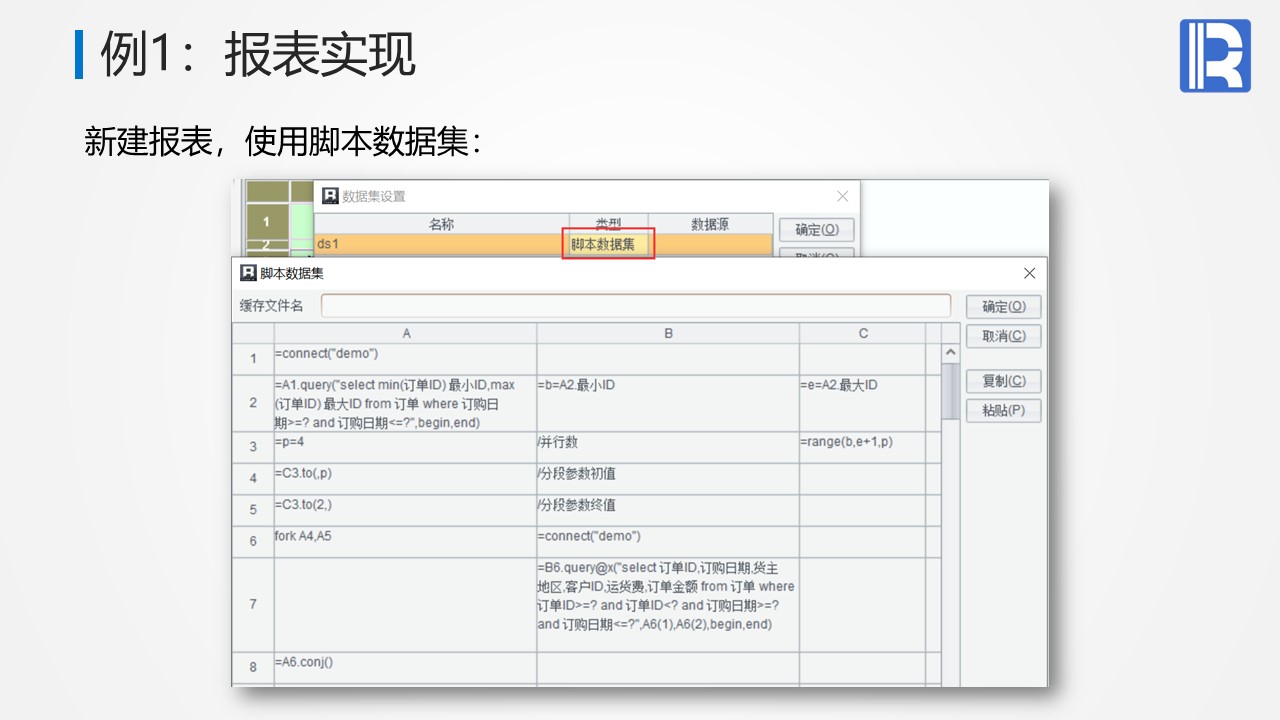The height and width of the screenshot is (720, 1280).
Task: Select column A header in script grid
Action: (406, 333)
